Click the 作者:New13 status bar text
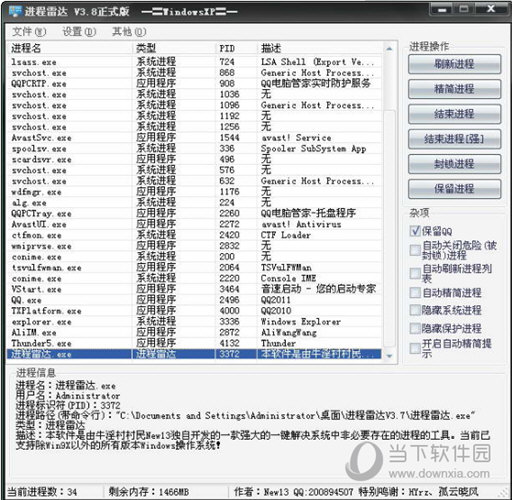 coord(356,492)
